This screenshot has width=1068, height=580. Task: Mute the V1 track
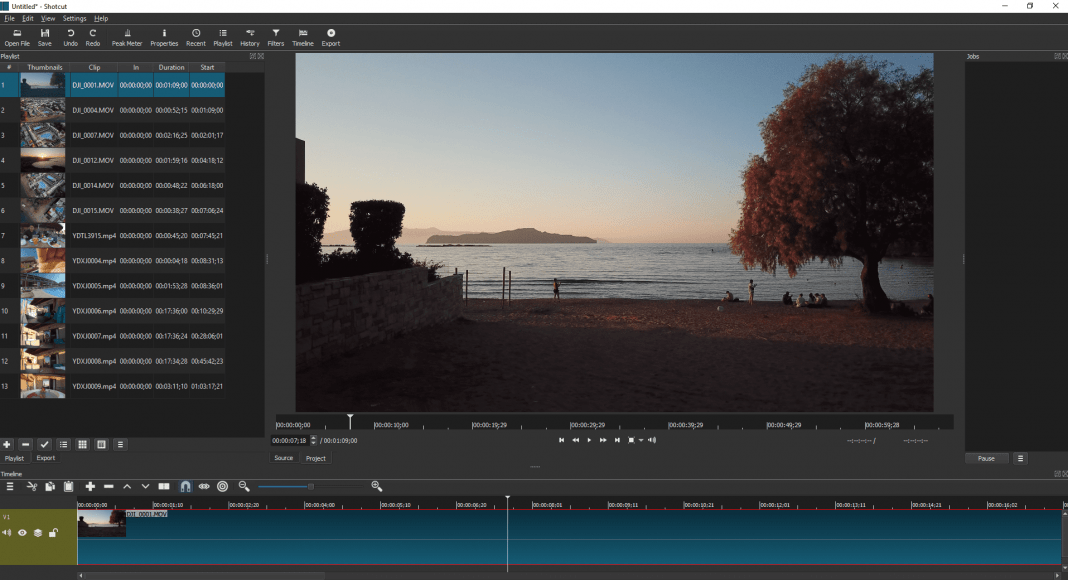(9, 533)
